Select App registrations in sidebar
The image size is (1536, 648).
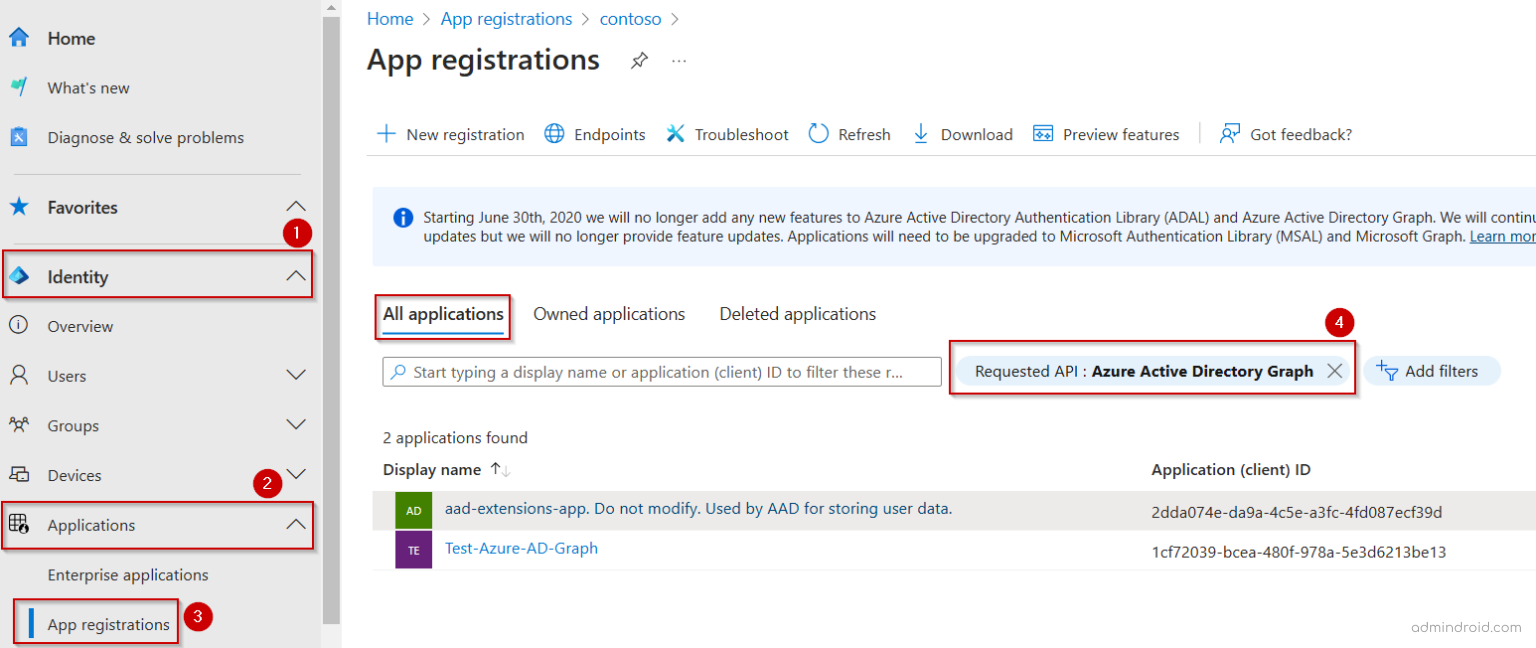coord(109,624)
